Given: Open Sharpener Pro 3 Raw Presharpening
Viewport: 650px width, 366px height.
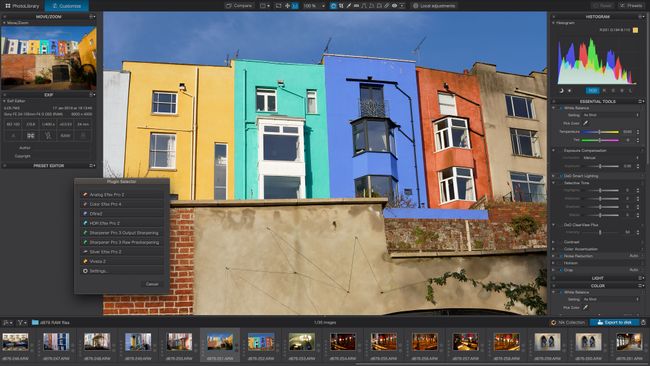Looking at the screenshot, I should click(121, 242).
